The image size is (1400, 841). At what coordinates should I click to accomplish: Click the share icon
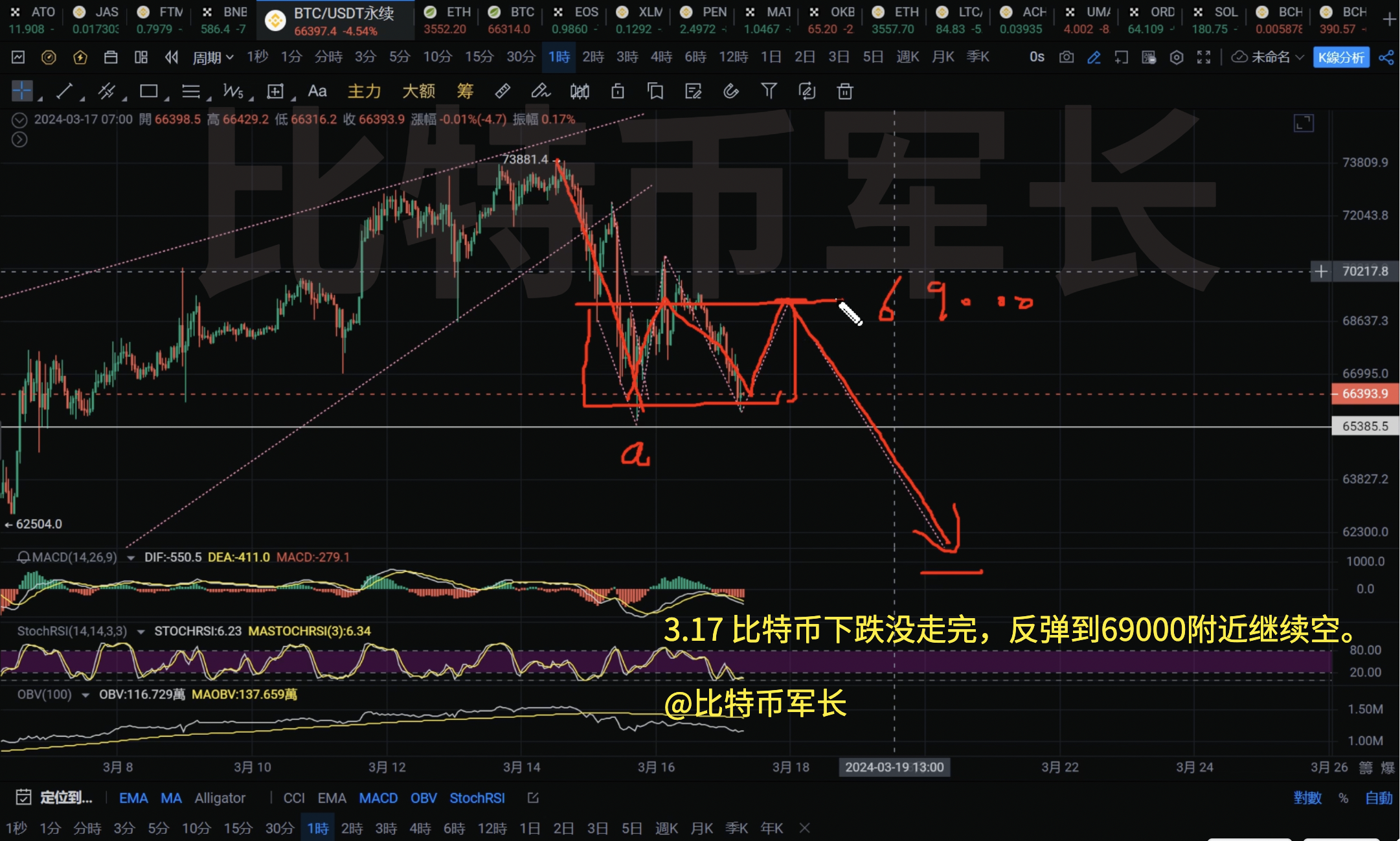[x=1386, y=57]
